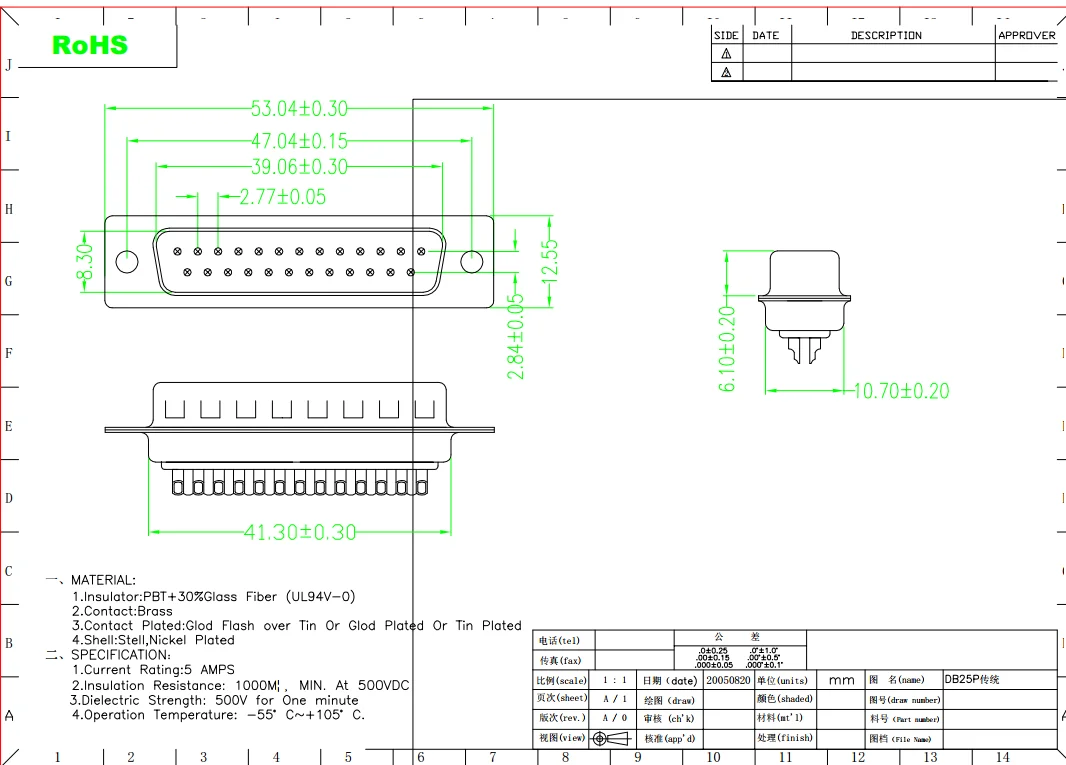Click the MATERIAL heading in notes

pos(103,580)
